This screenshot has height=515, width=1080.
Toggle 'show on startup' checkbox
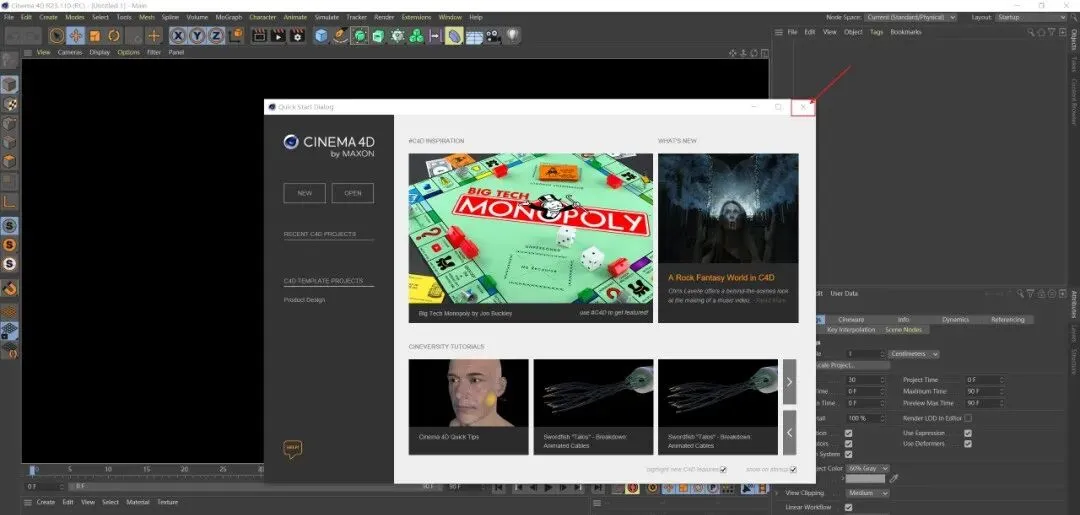pos(793,470)
